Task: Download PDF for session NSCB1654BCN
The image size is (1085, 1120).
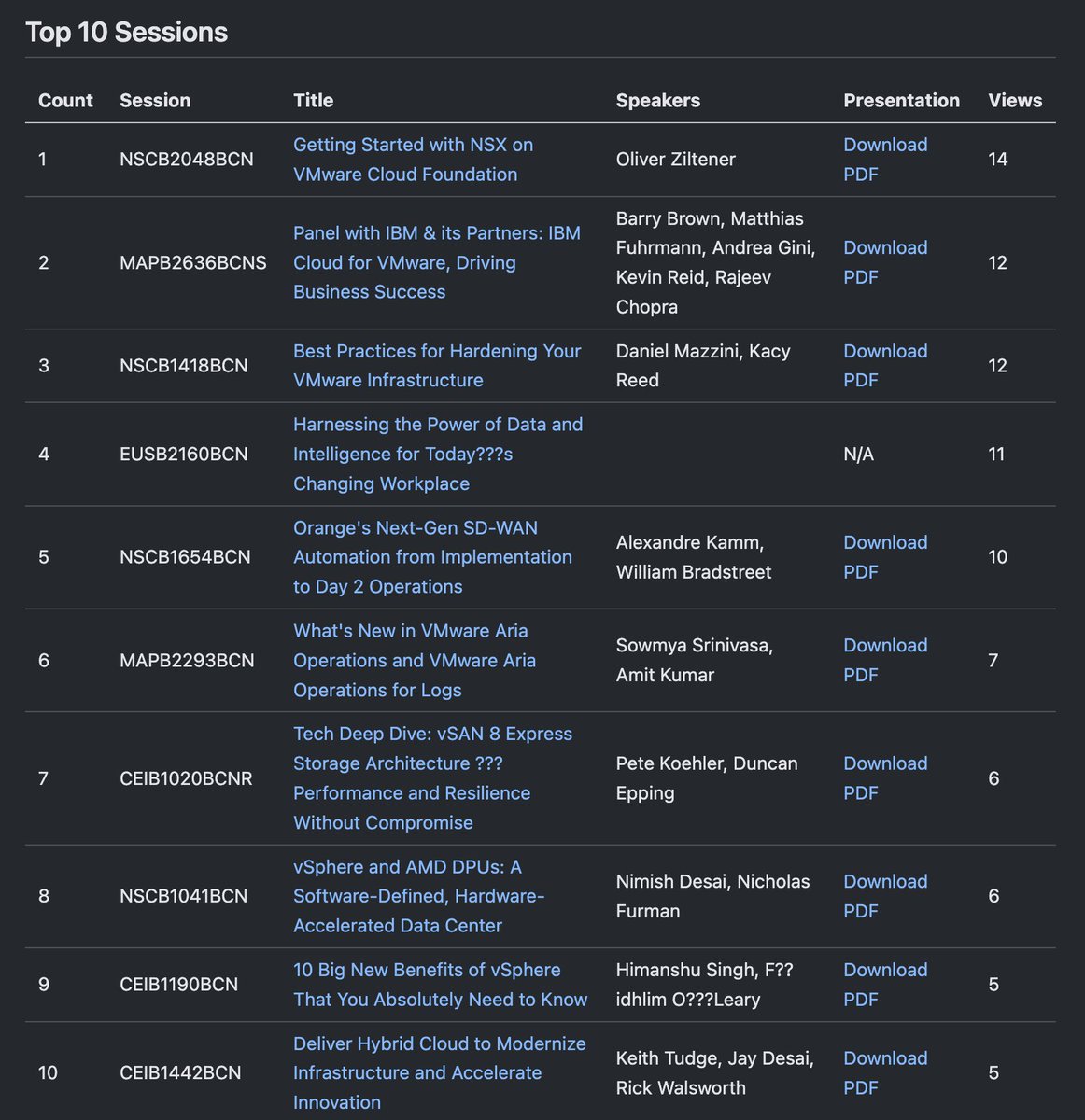Action: 885,557
